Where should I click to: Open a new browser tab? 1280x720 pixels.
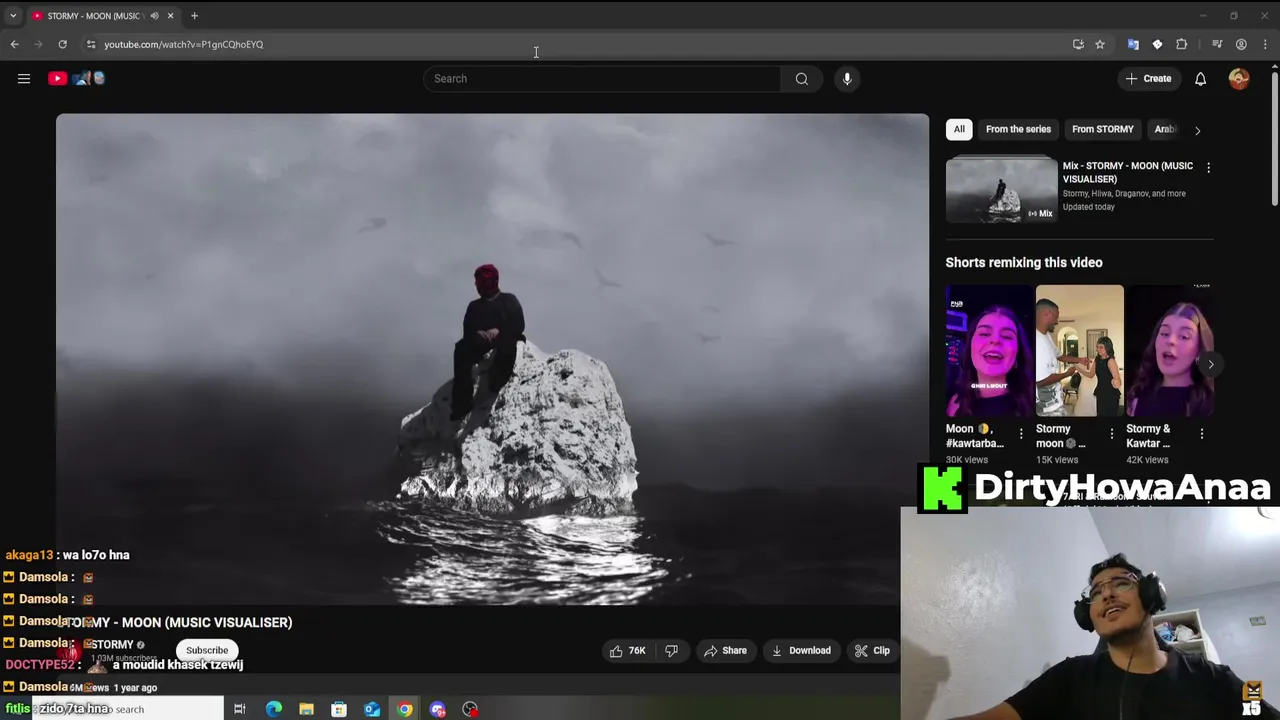pos(194,16)
